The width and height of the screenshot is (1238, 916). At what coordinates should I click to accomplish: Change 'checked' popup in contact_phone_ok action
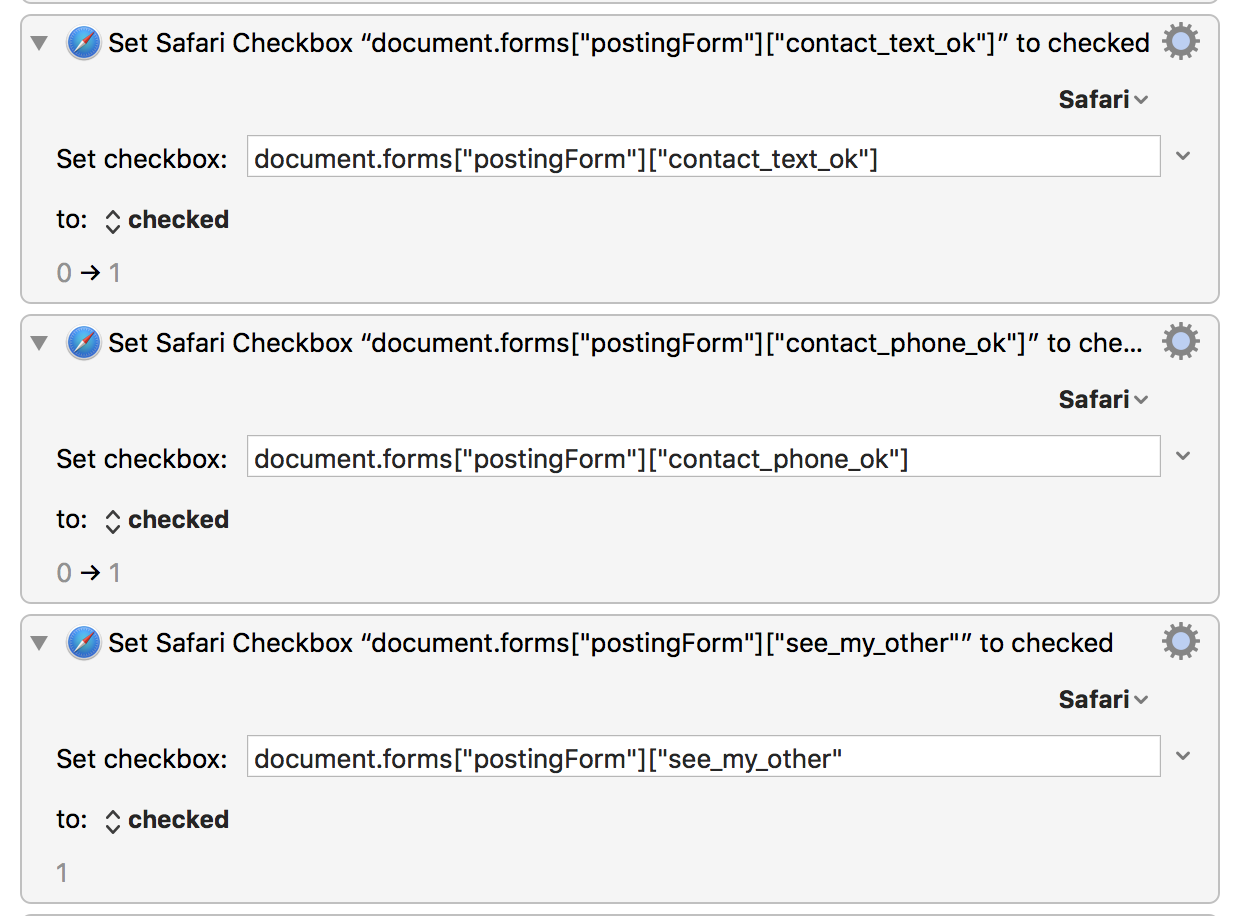(167, 520)
